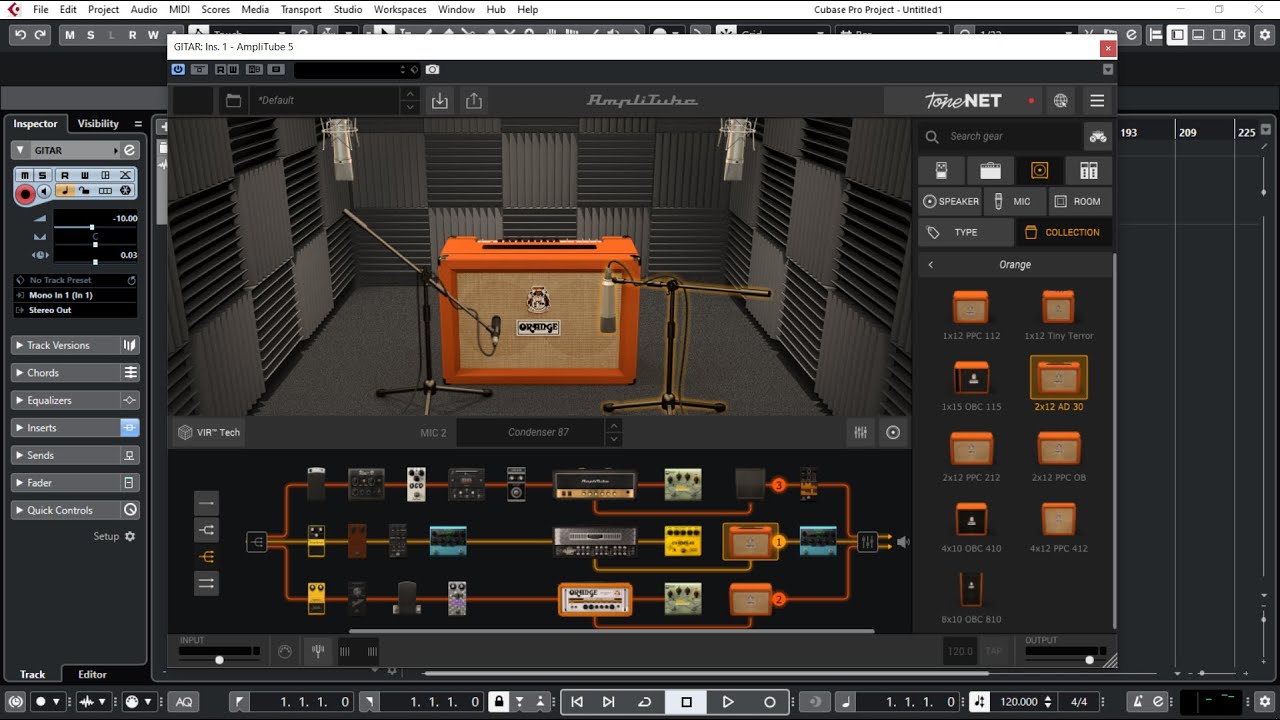
Task: Enable record on the GITAR track
Action: tap(26, 193)
